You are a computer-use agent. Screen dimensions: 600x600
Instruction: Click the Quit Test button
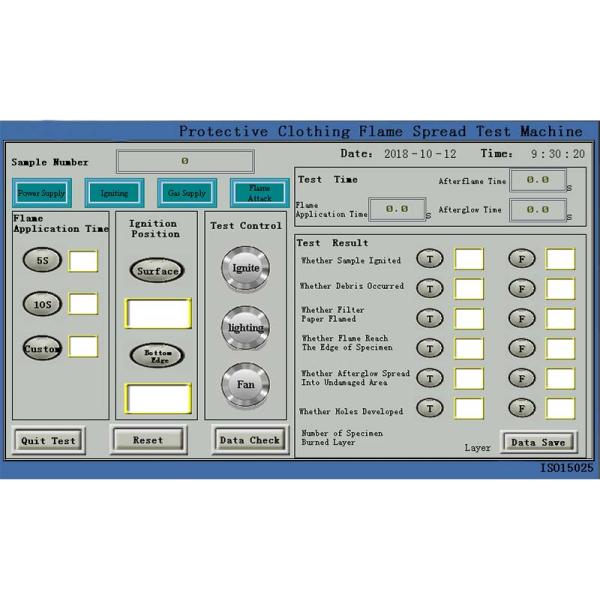click(48, 440)
